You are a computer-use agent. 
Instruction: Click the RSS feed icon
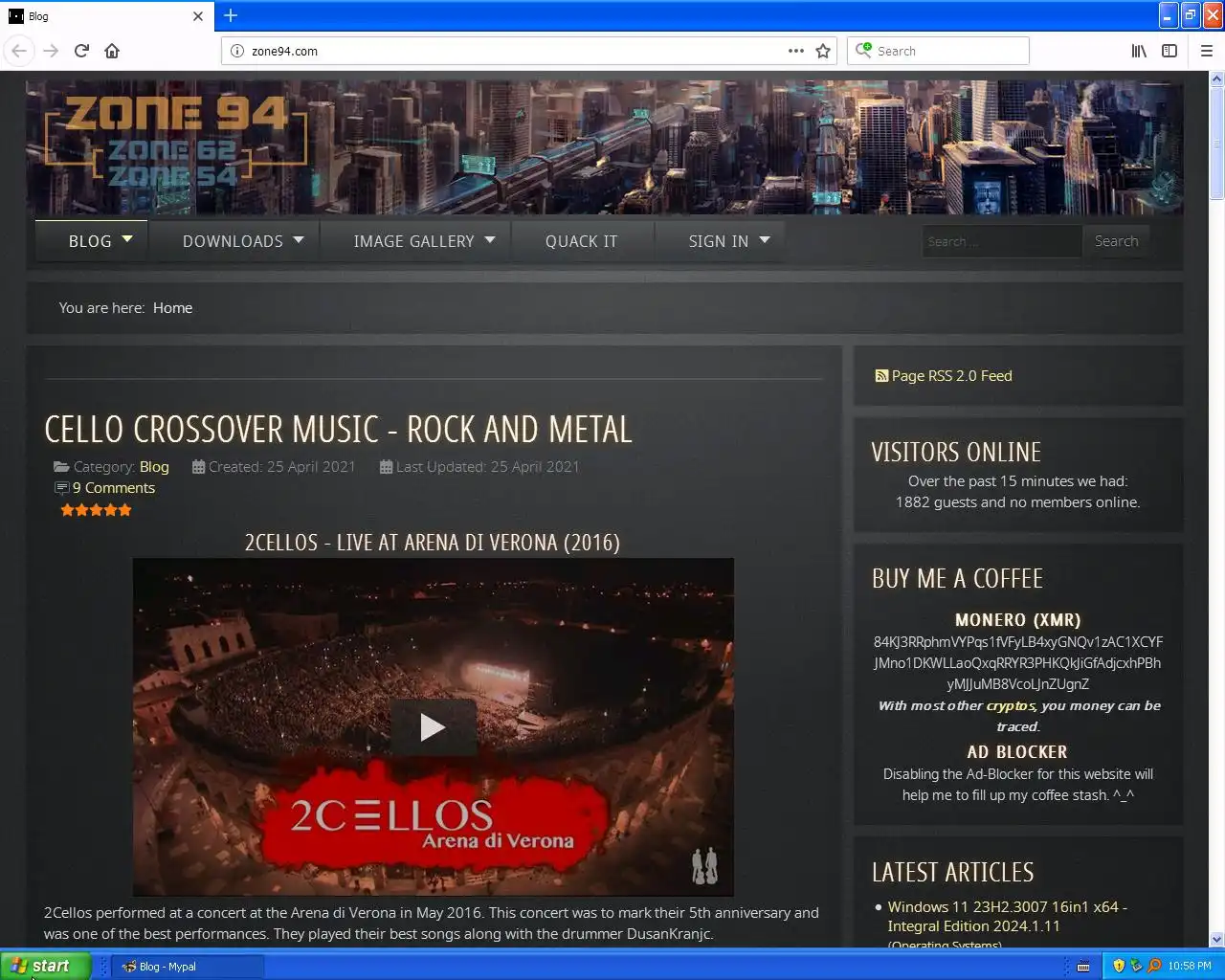point(881,376)
